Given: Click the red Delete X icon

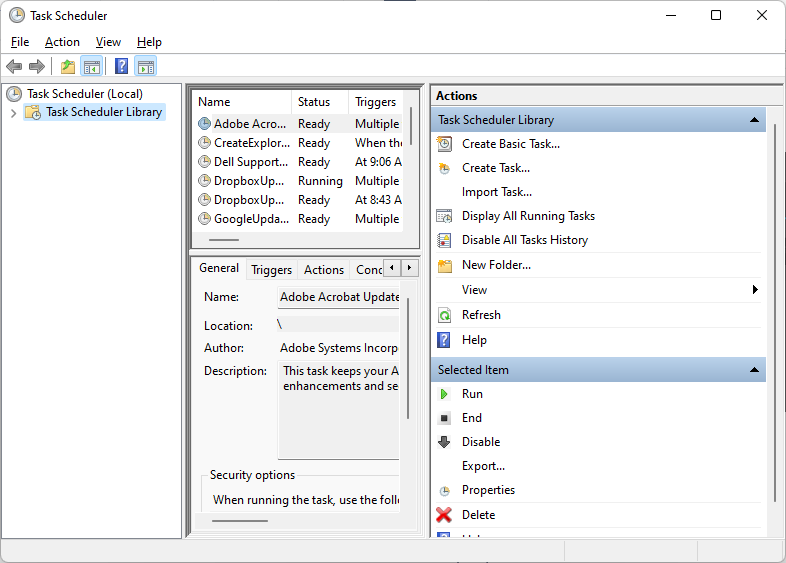Looking at the screenshot, I should (445, 515).
